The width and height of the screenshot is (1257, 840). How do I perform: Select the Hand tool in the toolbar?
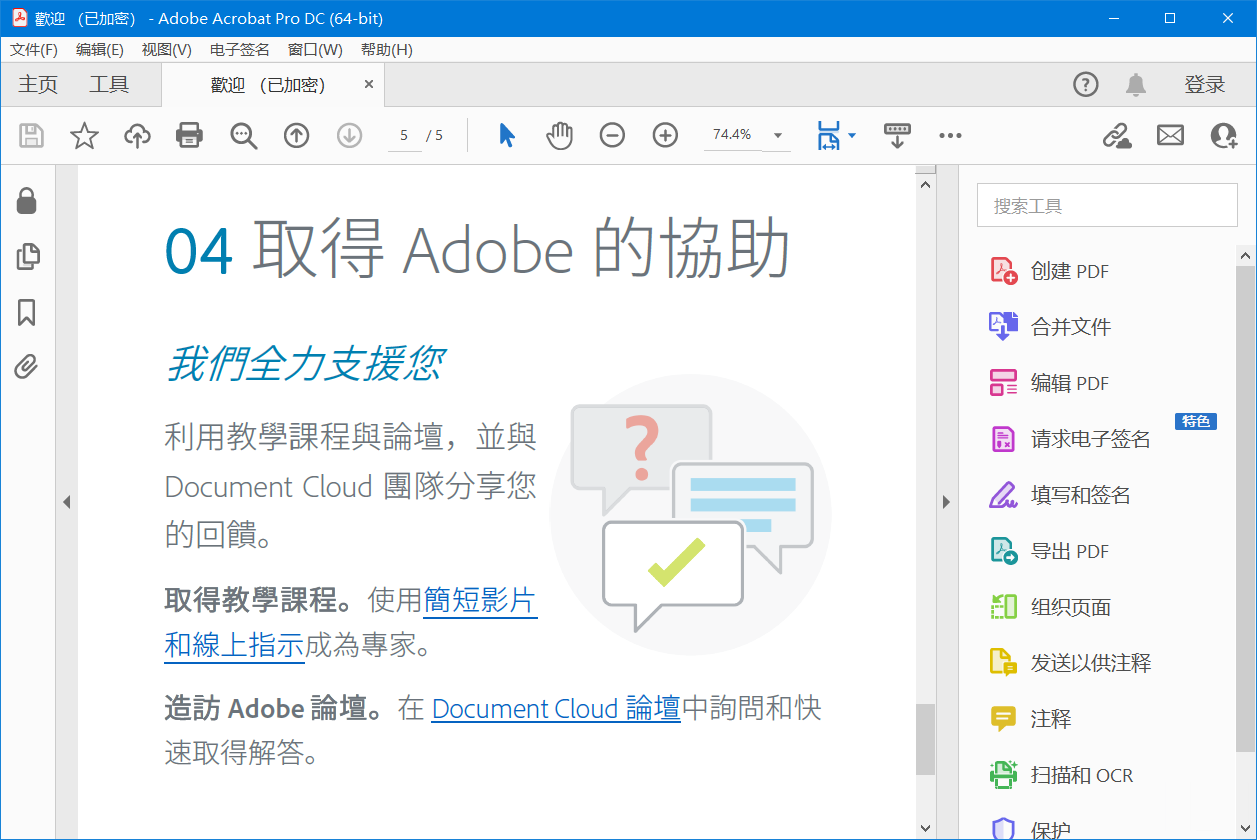tap(560, 134)
